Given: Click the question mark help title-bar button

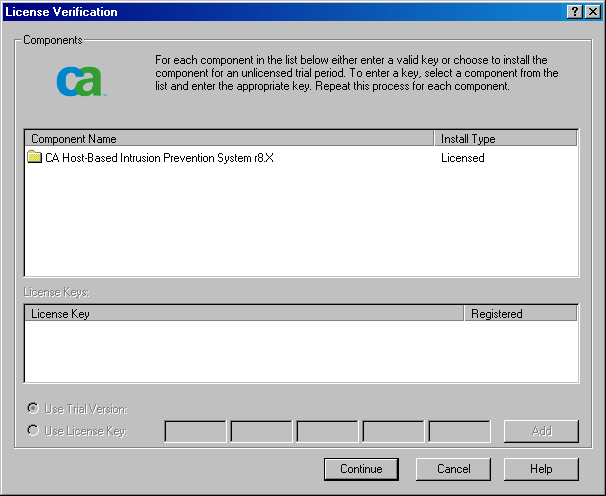Looking at the screenshot, I should pos(575,12).
